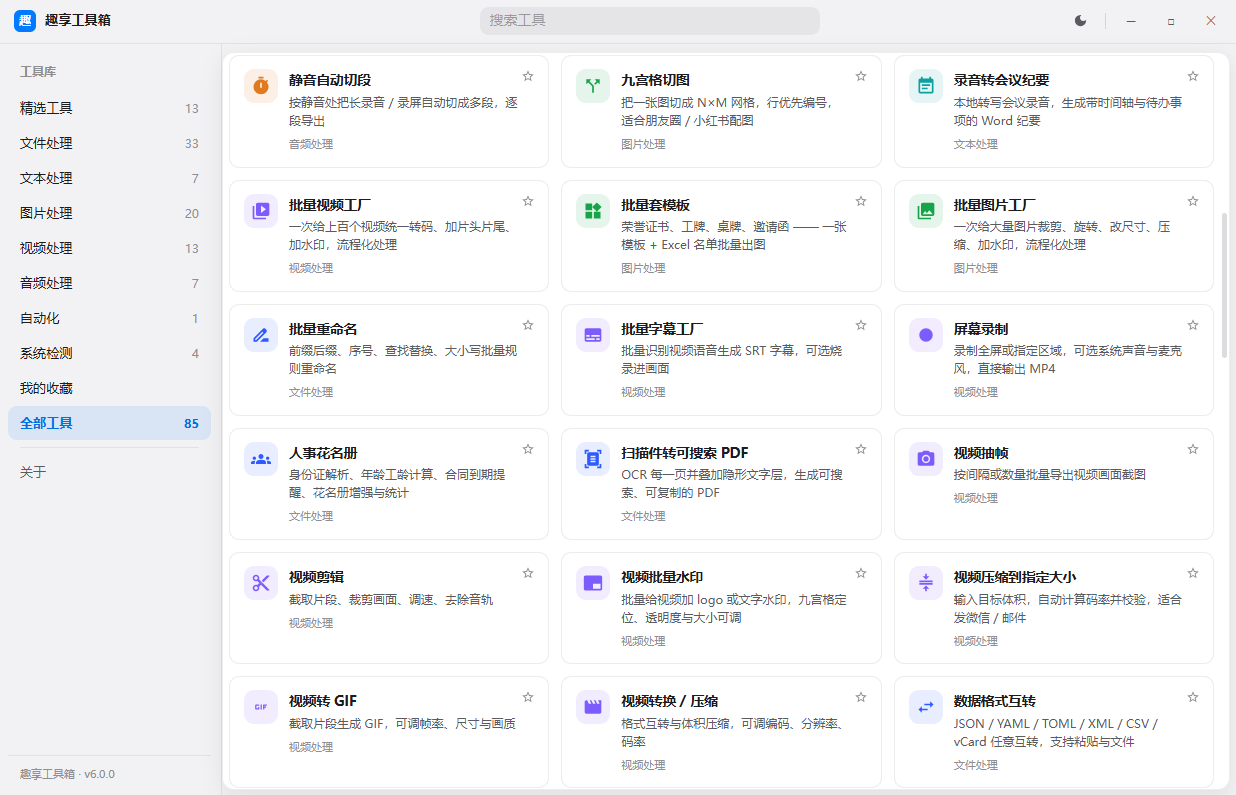Click the 批量套模板 green icon
This screenshot has height=795, width=1236.
coord(593,211)
